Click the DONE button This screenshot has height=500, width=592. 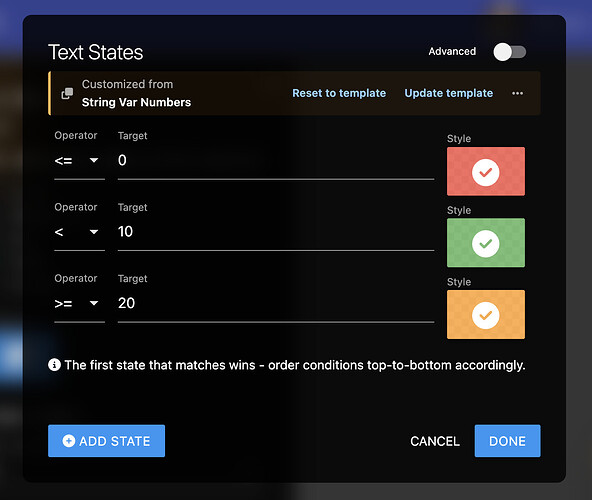[507, 441]
